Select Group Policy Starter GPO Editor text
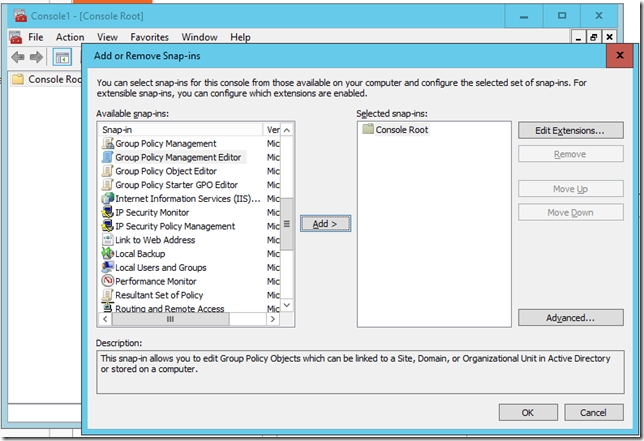644x441 pixels. pyautogui.click(x=176, y=185)
